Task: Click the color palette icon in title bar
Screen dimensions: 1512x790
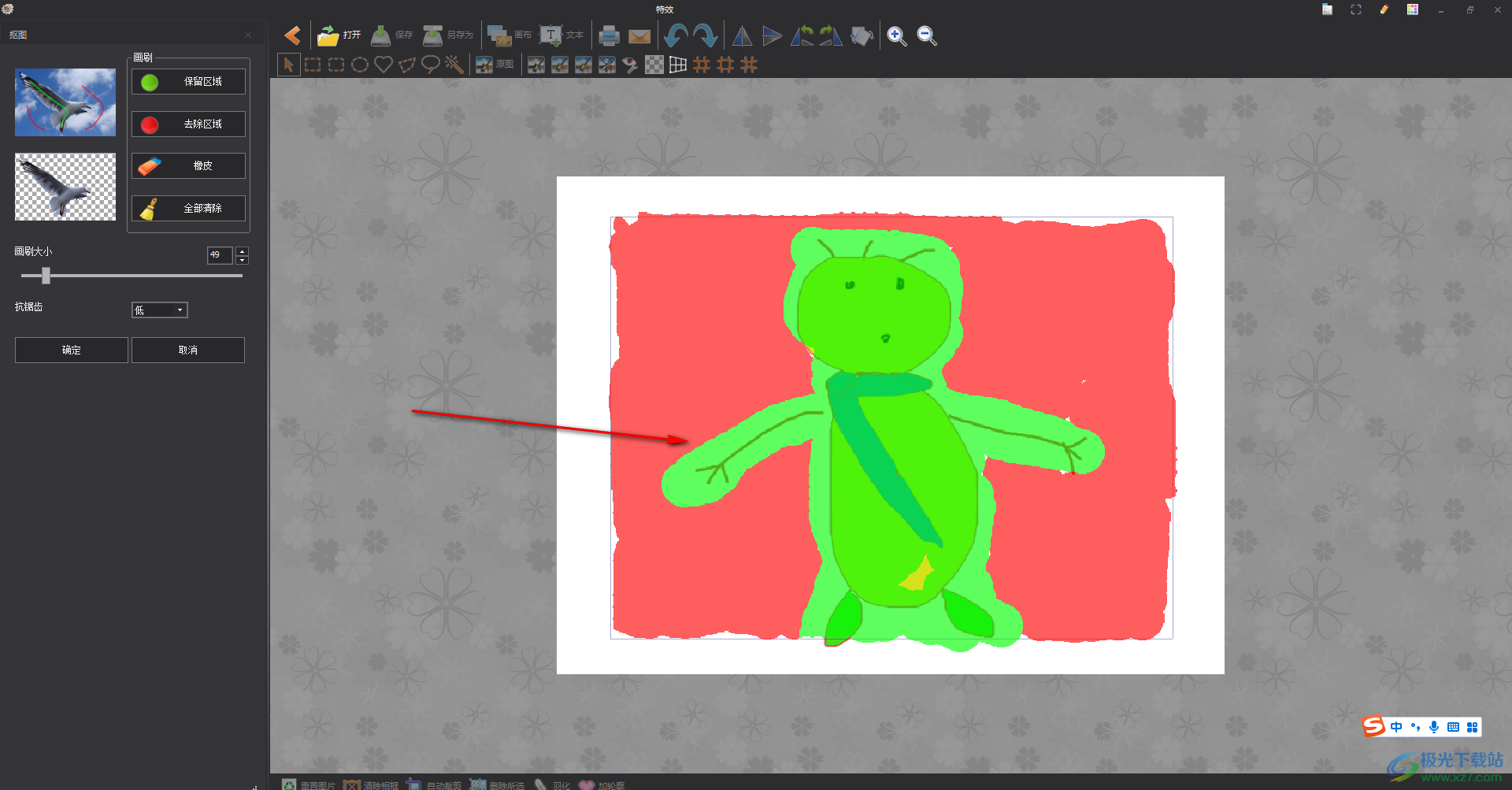Action: (x=1412, y=9)
